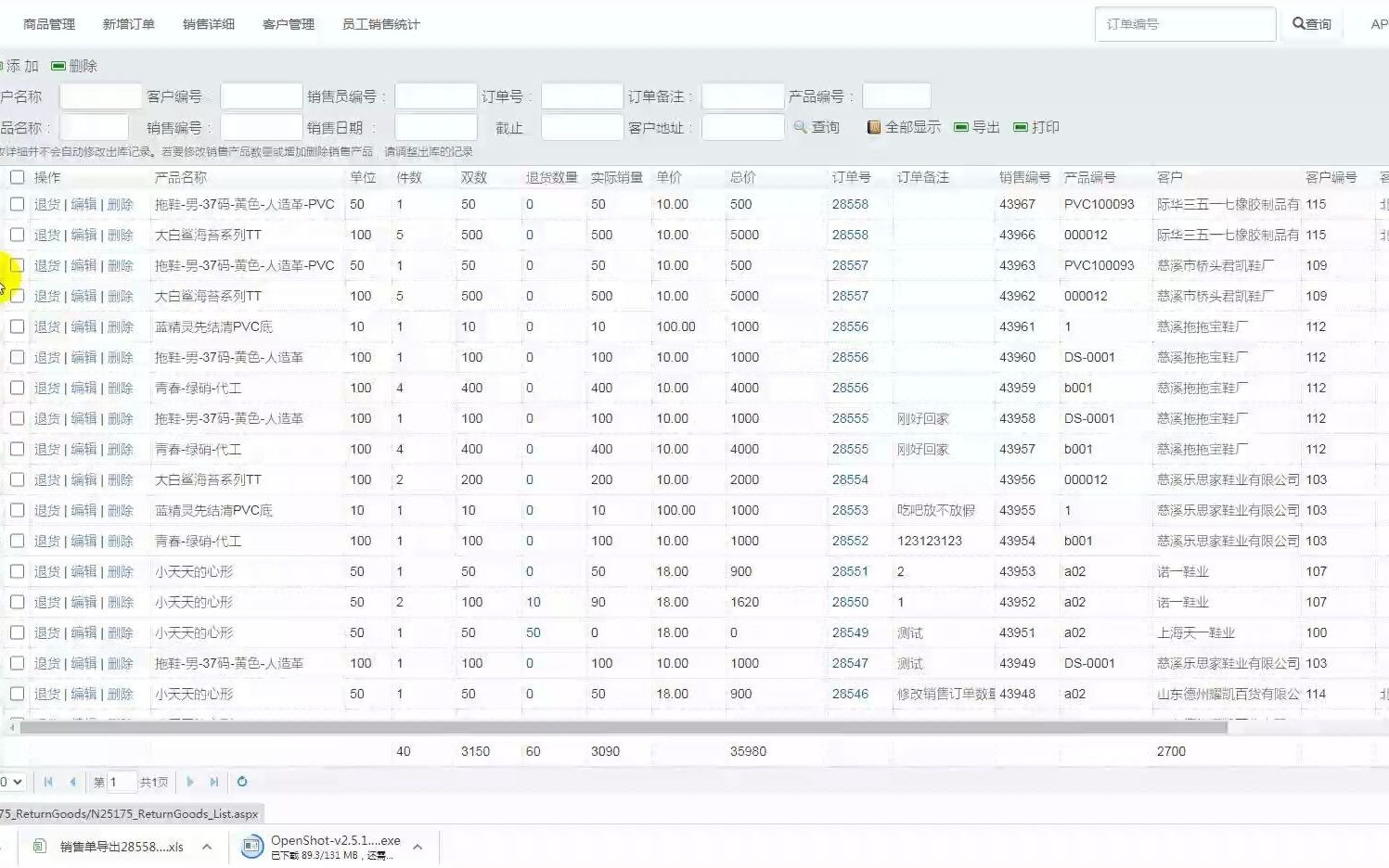Open order number 28547 link

[x=850, y=663]
